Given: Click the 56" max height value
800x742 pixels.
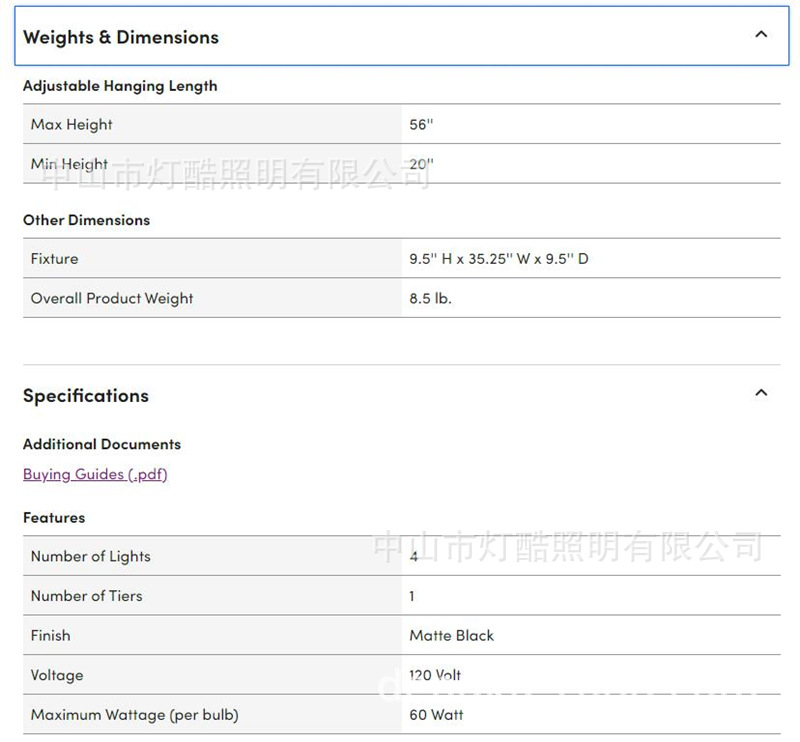Looking at the screenshot, I should [421, 124].
